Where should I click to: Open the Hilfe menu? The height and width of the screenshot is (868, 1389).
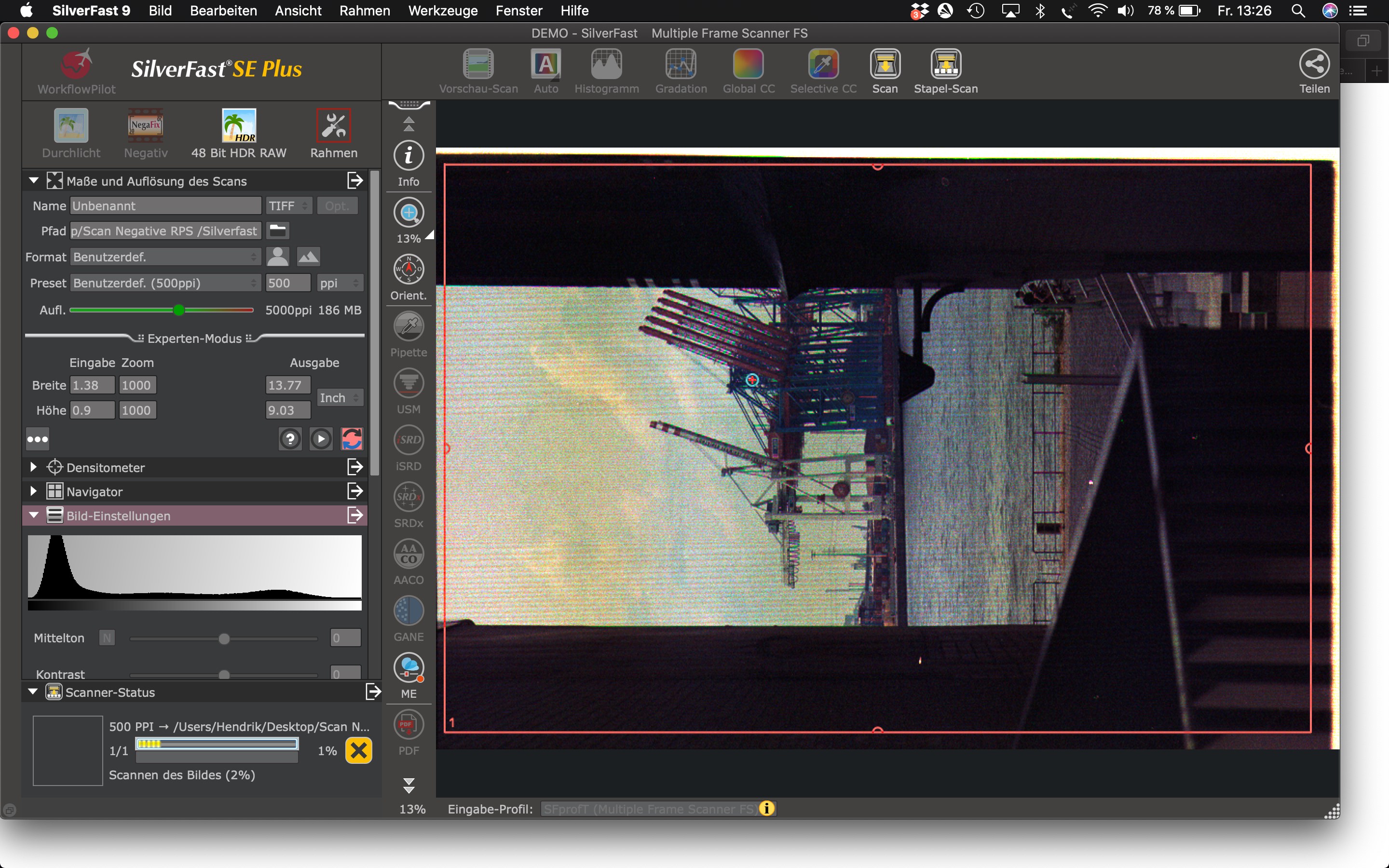[574, 10]
